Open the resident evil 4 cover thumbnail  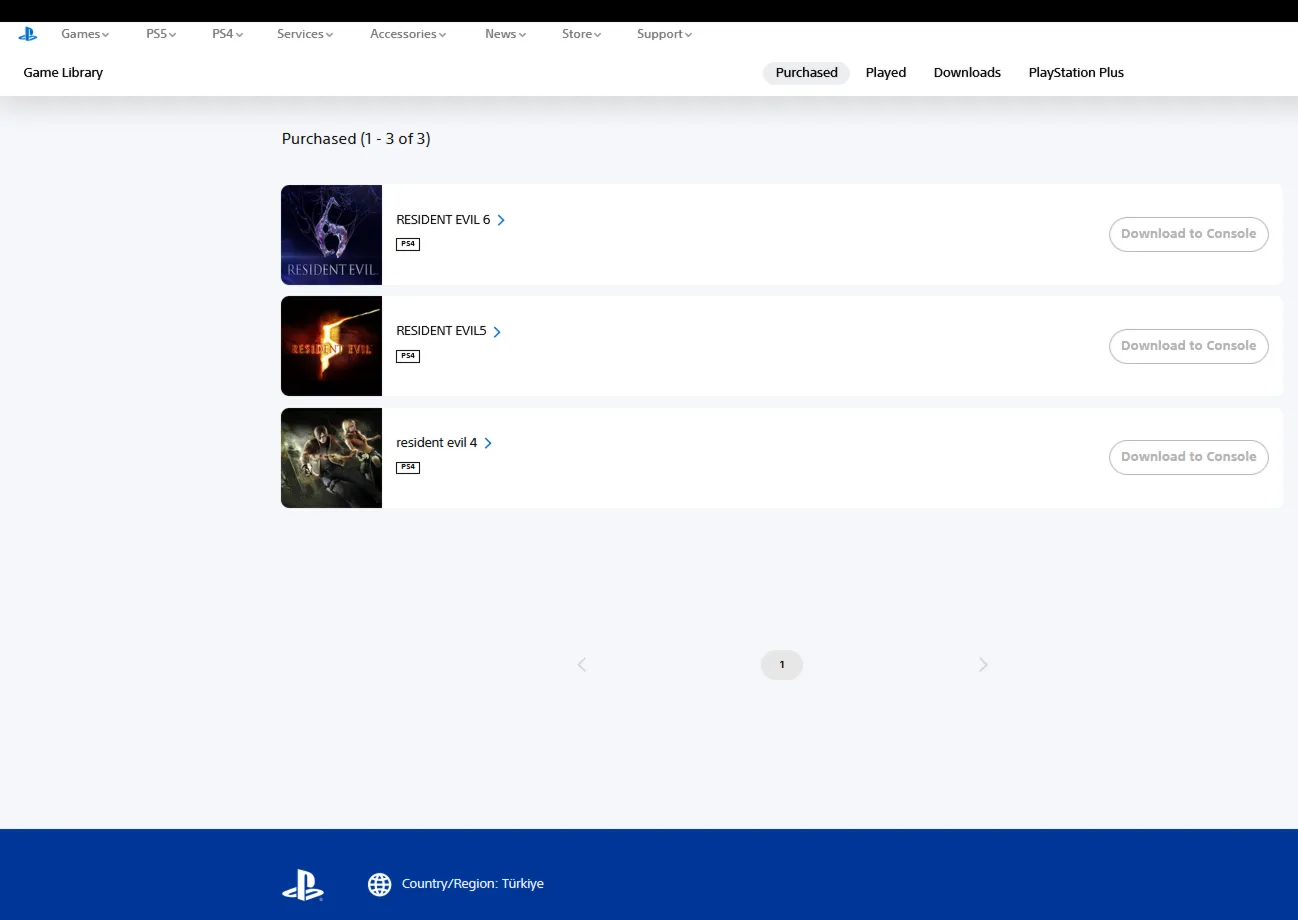tap(331, 458)
